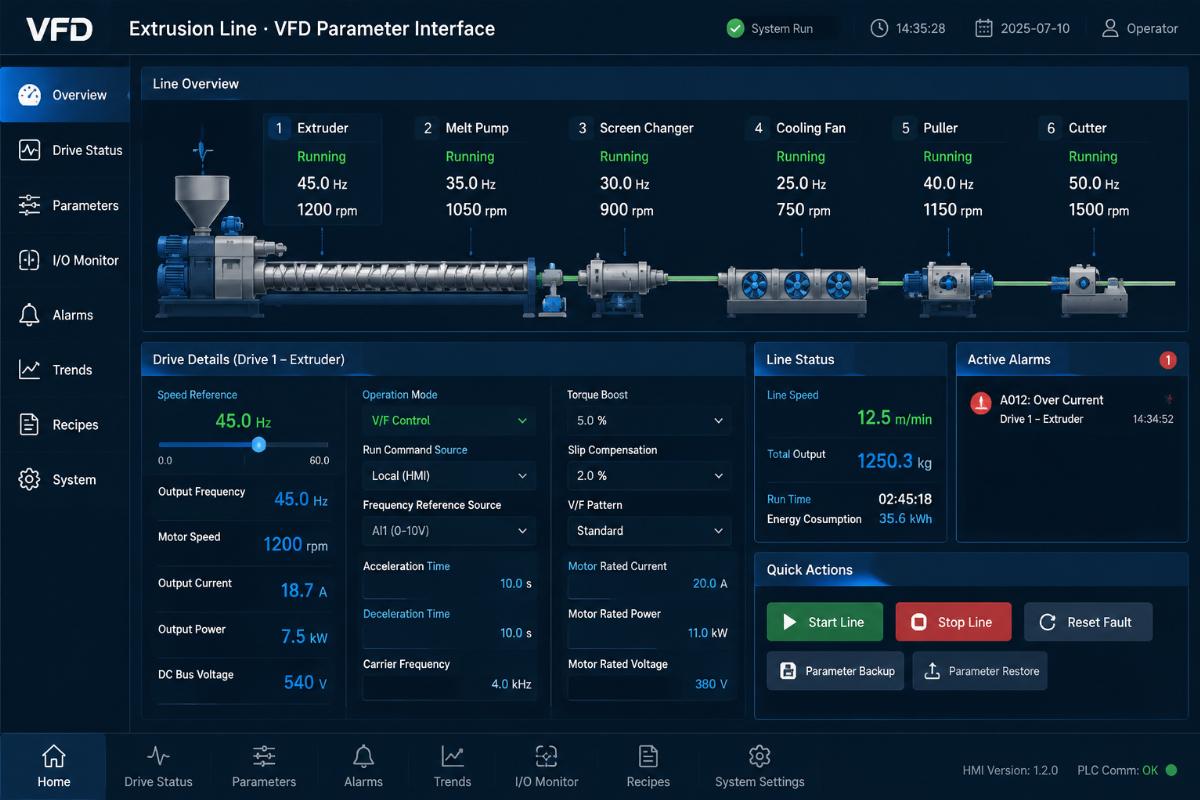Open the System gear icon in sidebar
Screen dimensions: 1200x800
tap(29, 479)
